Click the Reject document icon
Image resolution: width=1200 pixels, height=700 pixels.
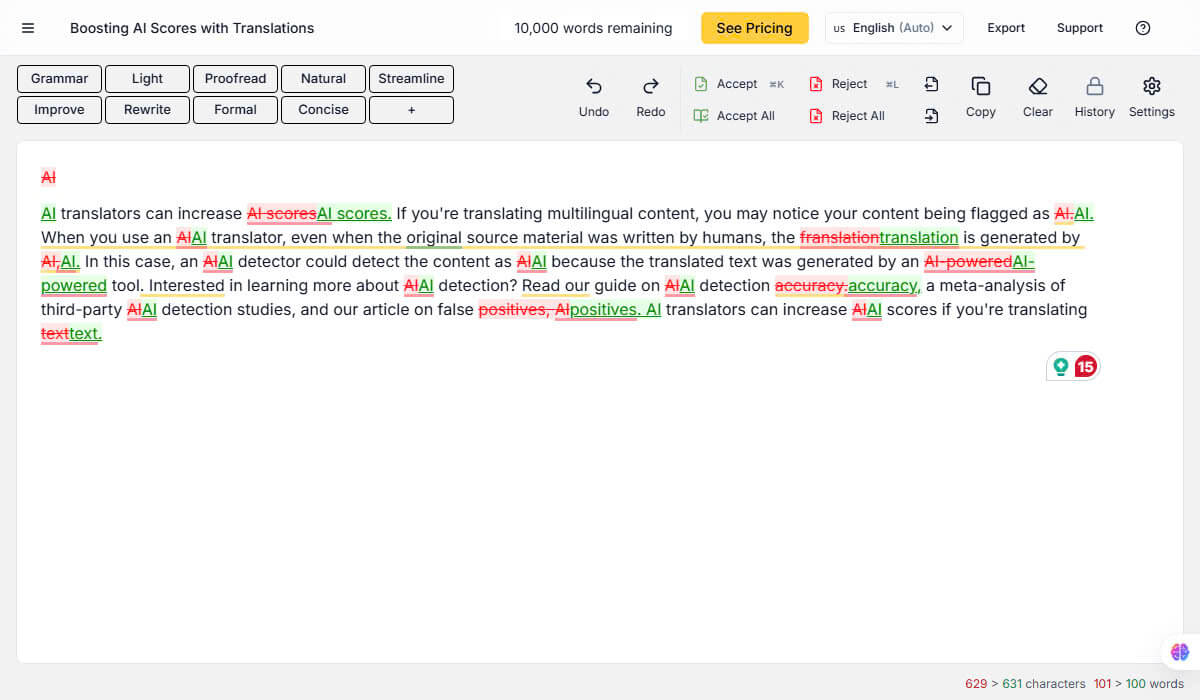tap(816, 84)
